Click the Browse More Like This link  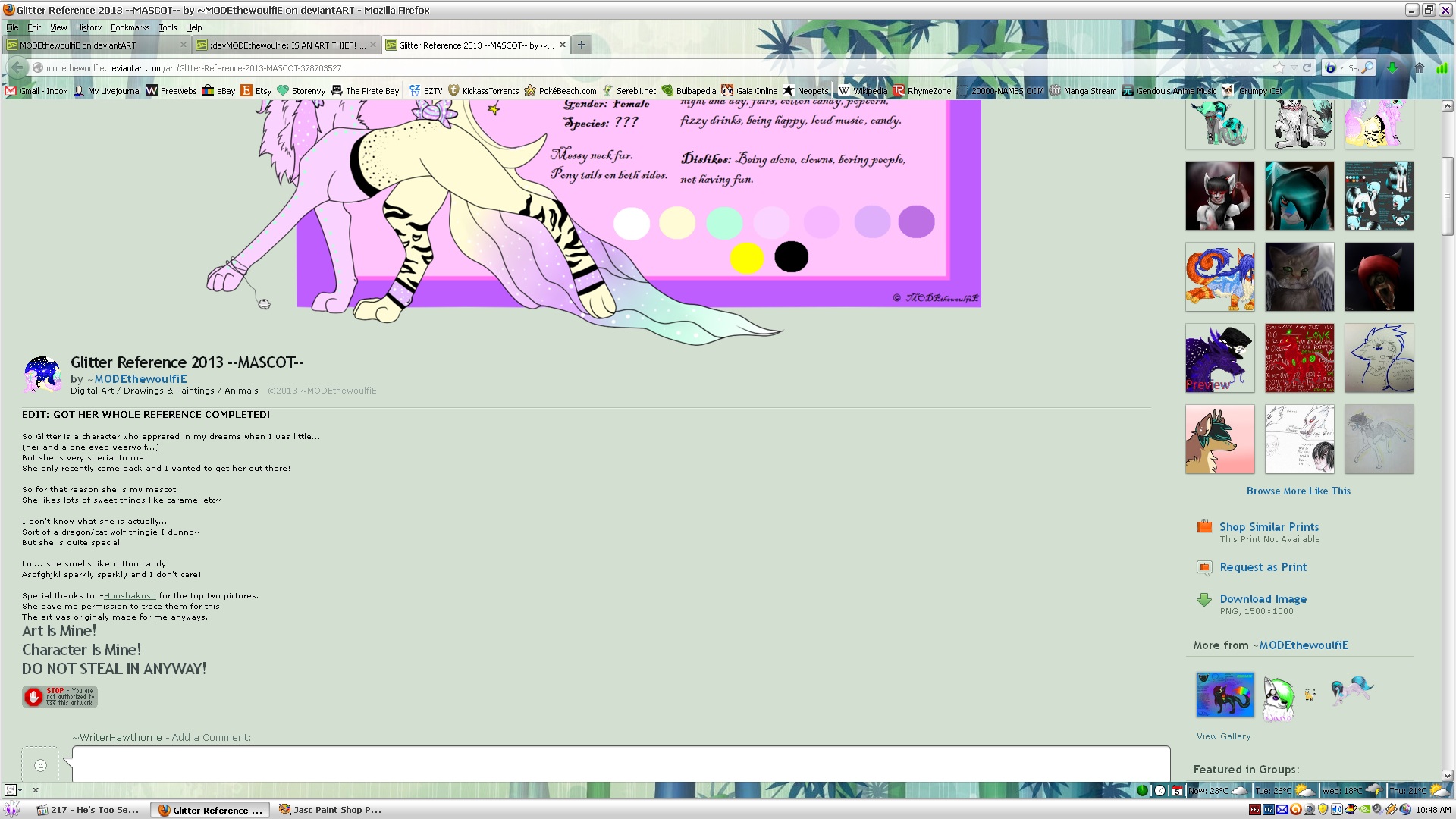tap(1298, 491)
